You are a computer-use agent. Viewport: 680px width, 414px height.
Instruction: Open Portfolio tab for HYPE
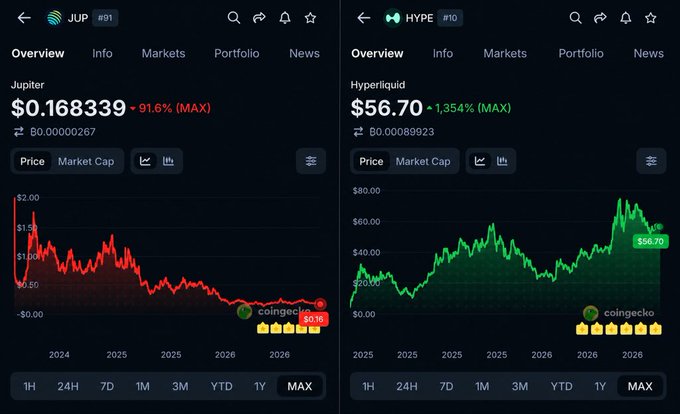click(581, 53)
